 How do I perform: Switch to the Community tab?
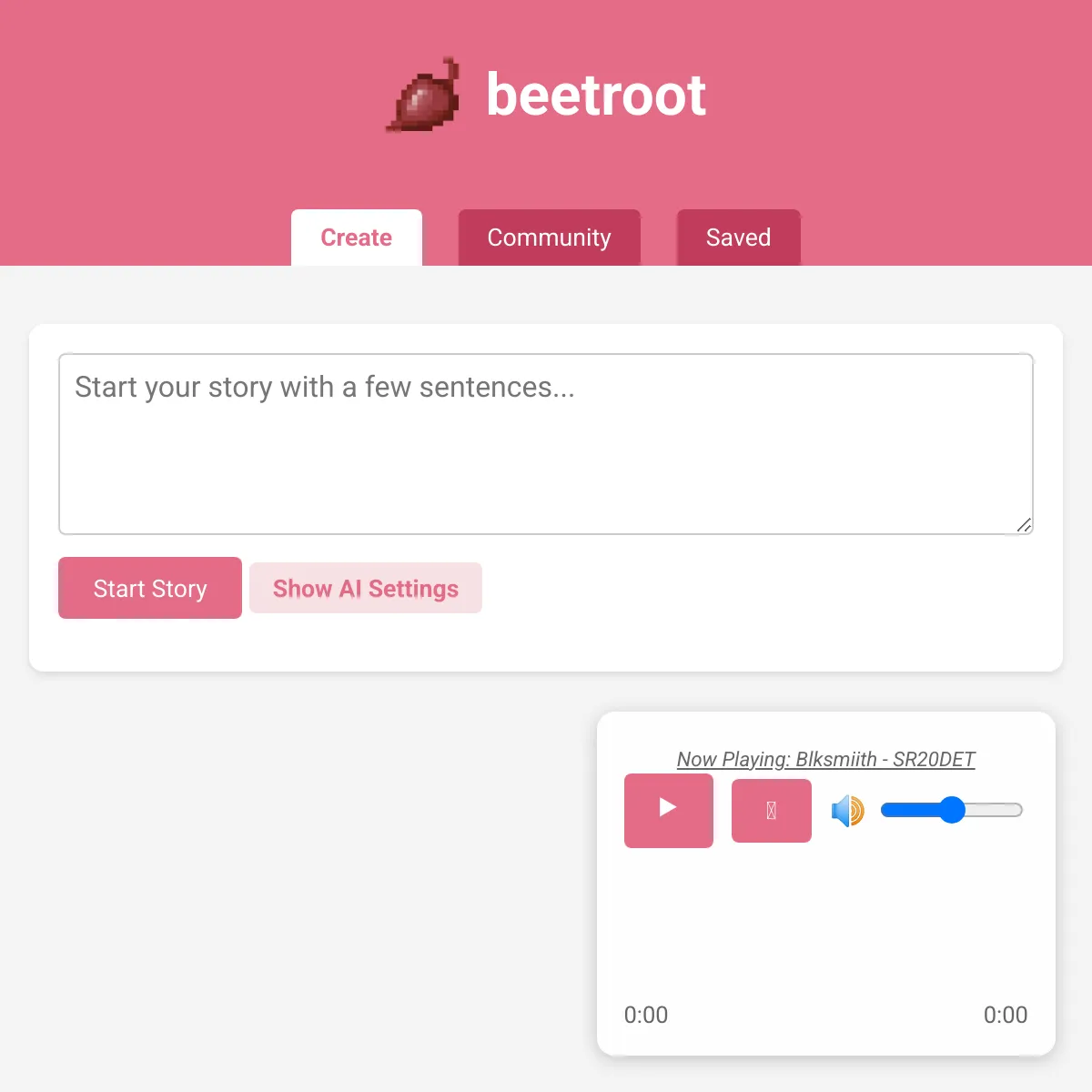click(x=549, y=238)
